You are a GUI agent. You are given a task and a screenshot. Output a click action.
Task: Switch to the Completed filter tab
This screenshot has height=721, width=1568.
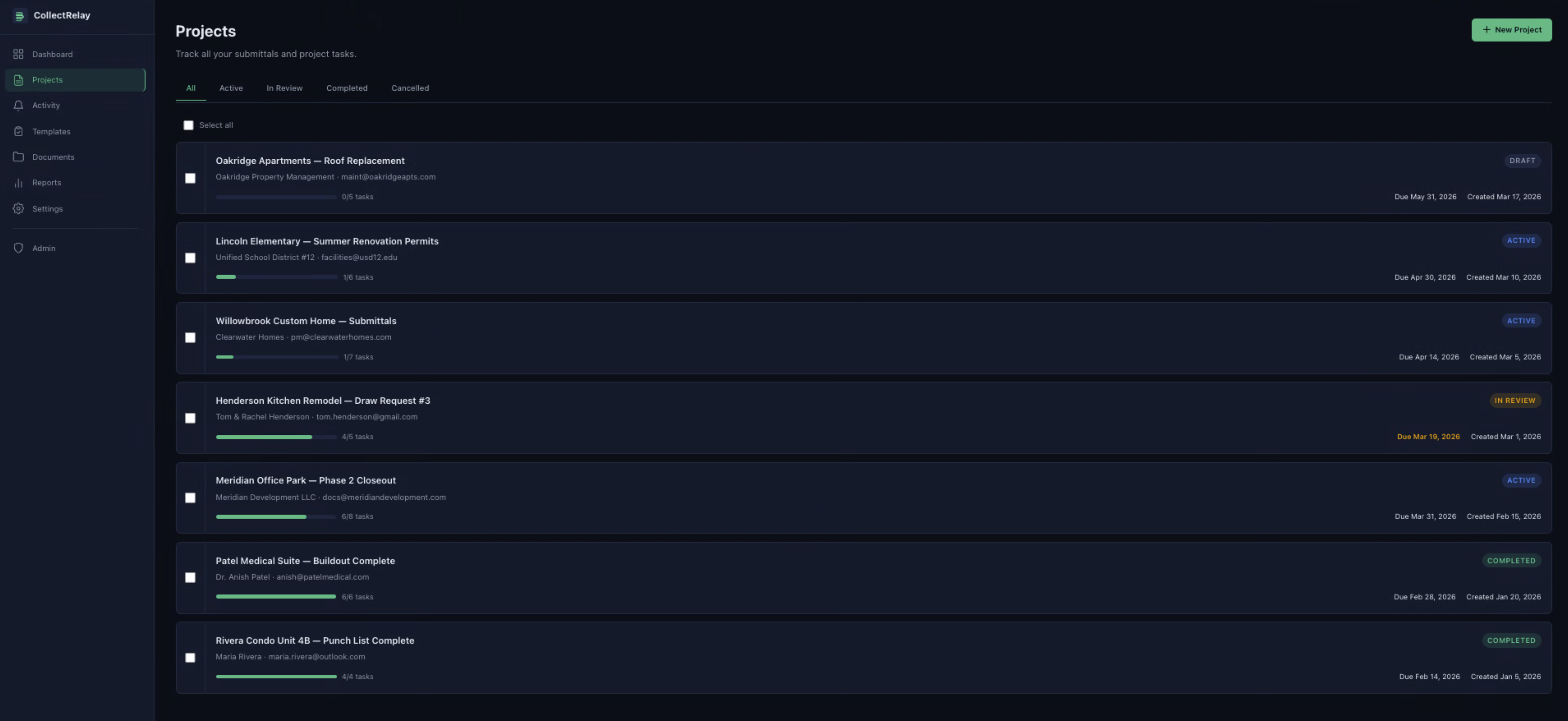[346, 88]
